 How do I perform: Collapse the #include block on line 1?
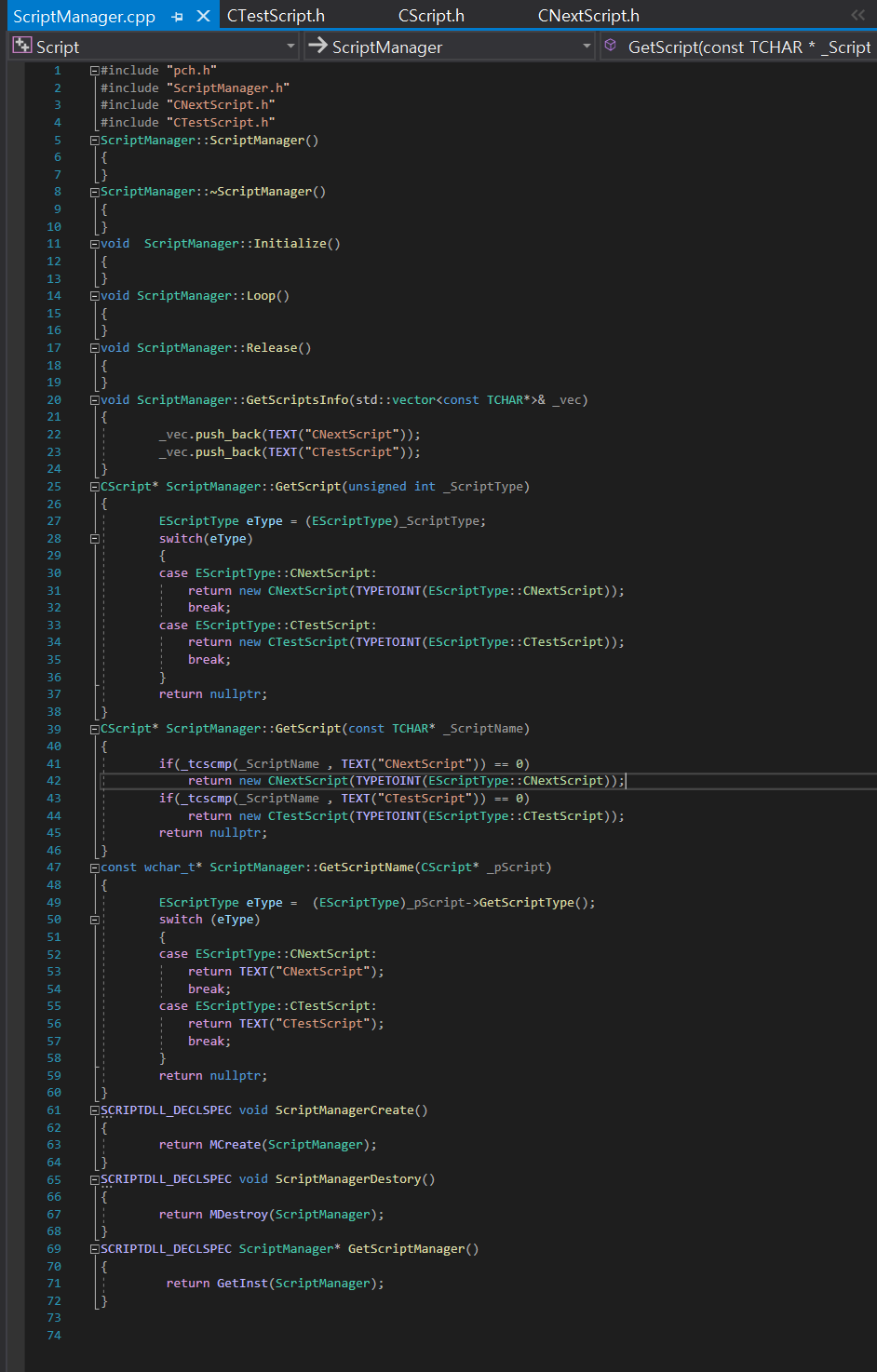click(94, 71)
